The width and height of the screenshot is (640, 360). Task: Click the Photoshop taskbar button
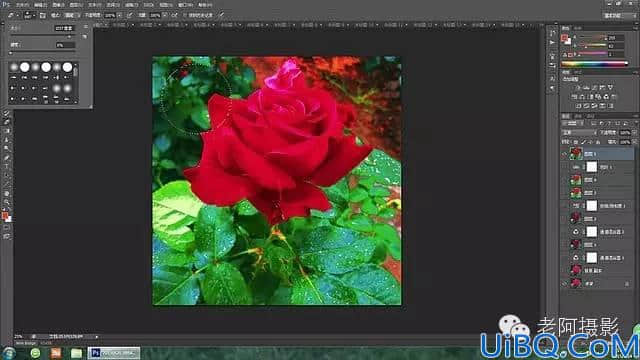tap(114, 353)
